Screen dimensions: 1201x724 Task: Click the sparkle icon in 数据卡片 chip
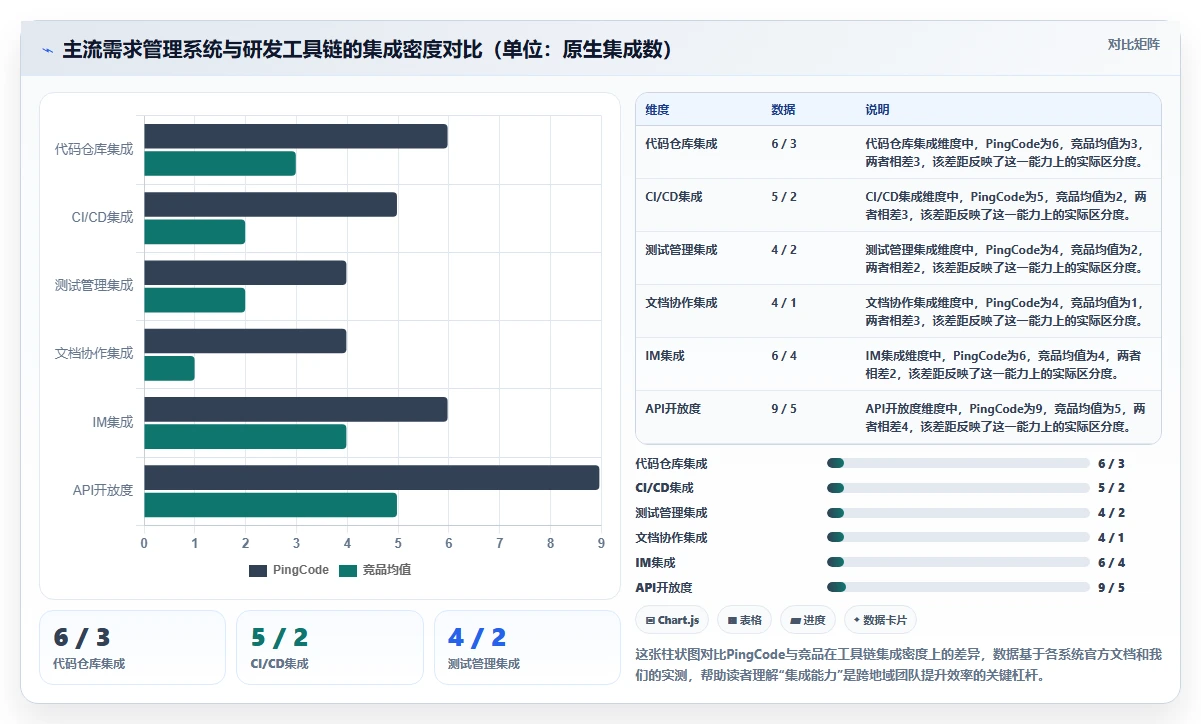coord(857,620)
